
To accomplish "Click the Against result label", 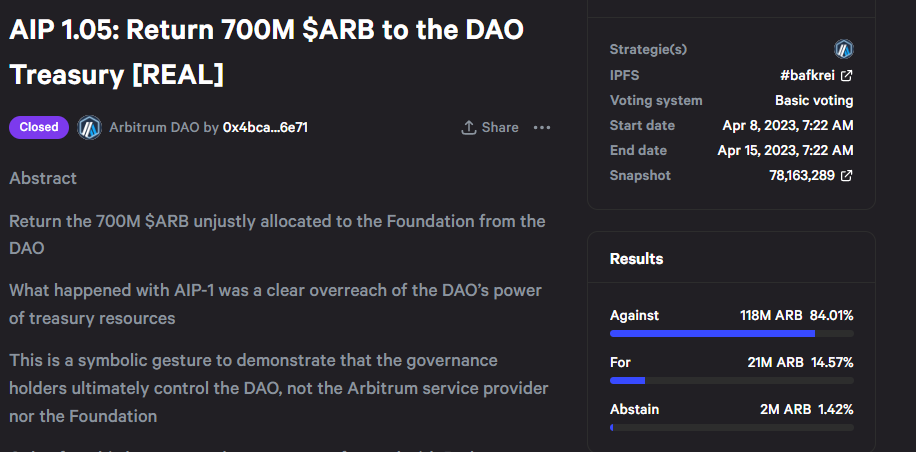I will tap(634, 315).
